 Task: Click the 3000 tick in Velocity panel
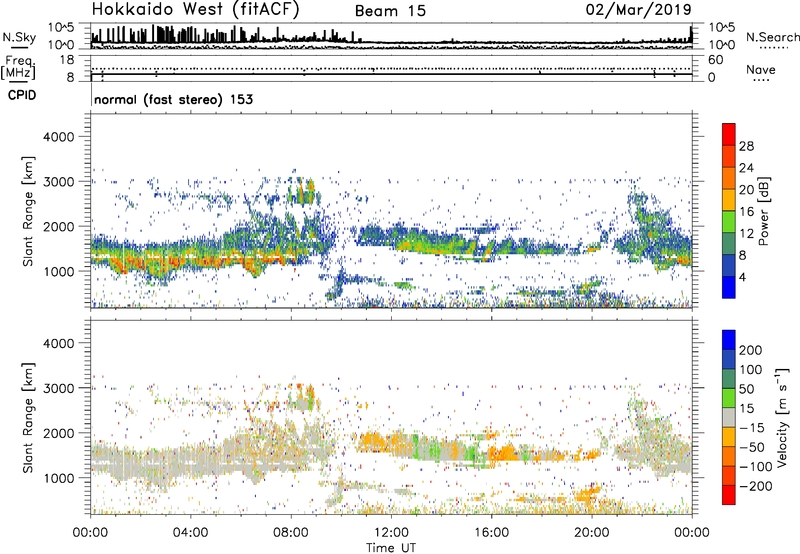[x=58, y=388]
